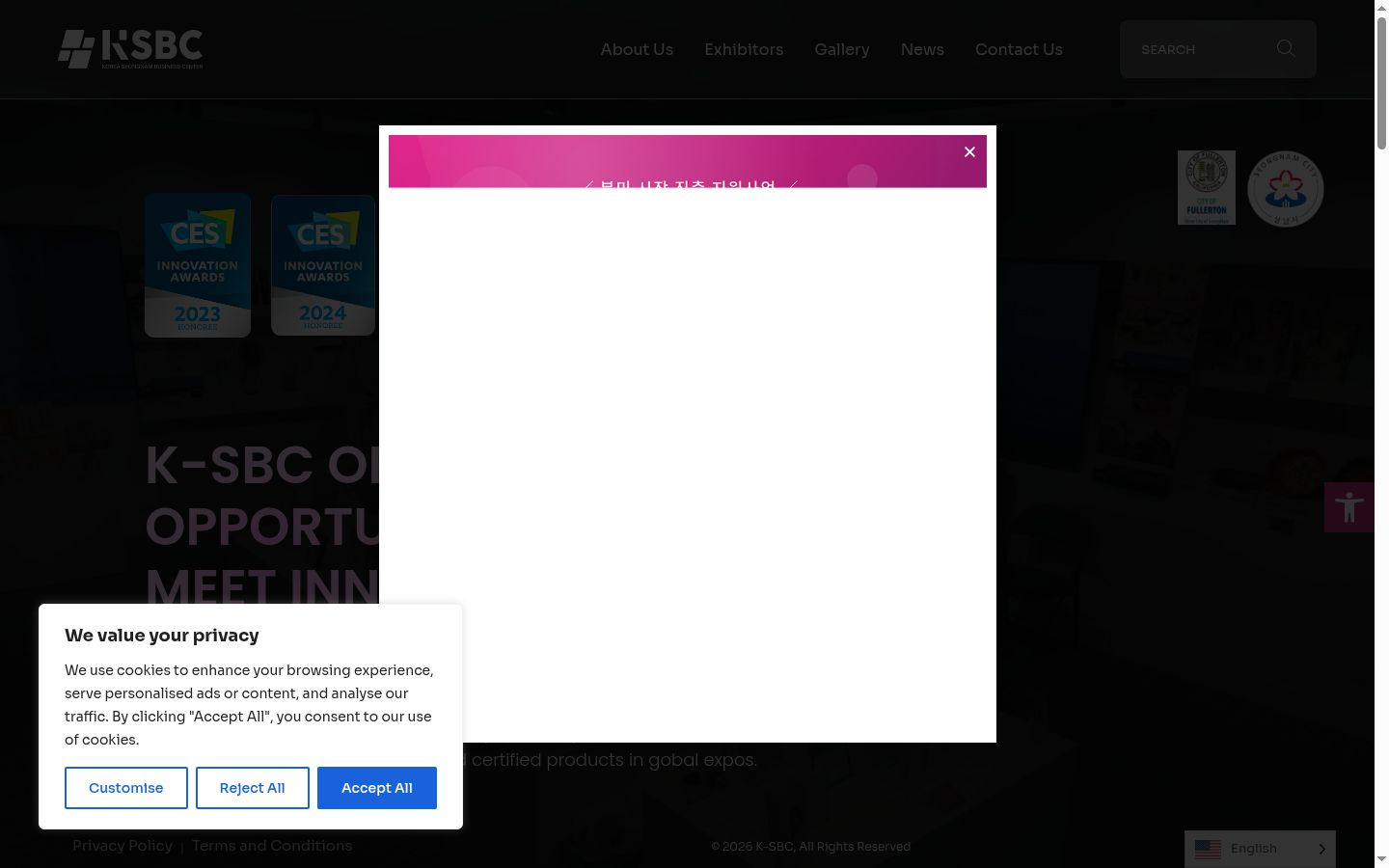Click the "© 2026 K-SBC, All Rights Reserved" text
The height and width of the screenshot is (868, 1389).
pyautogui.click(x=810, y=847)
